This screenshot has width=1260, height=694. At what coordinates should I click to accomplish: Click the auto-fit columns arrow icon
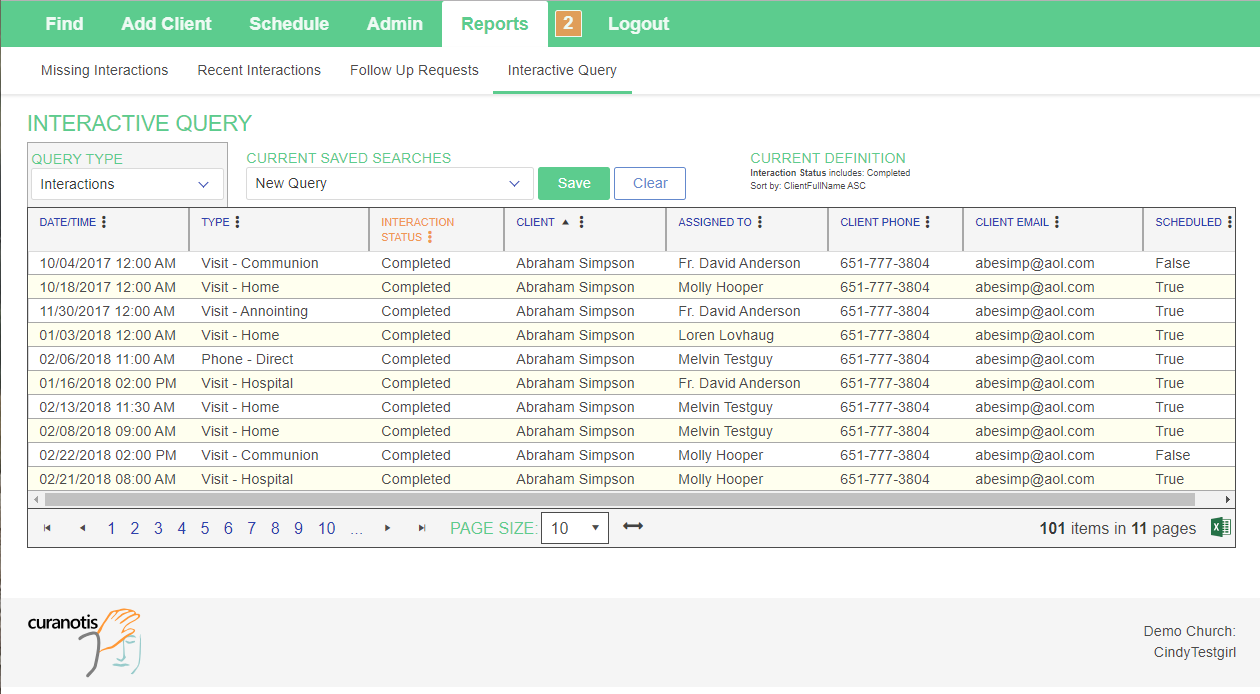pyautogui.click(x=632, y=526)
